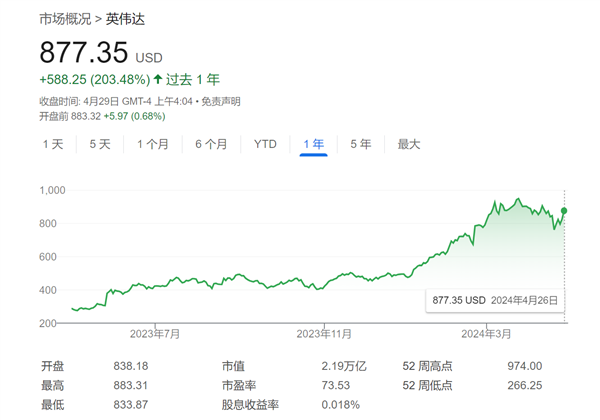Click the 877.35 USD chart tooltip
Screen dimensions: 600x420
pos(494,299)
